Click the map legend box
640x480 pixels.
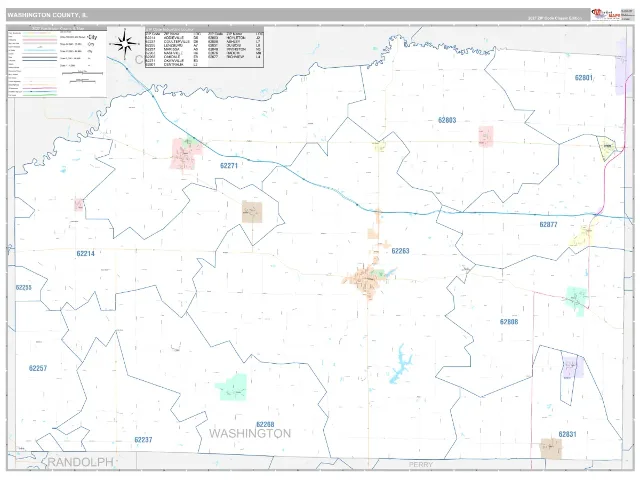click(57, 62)
